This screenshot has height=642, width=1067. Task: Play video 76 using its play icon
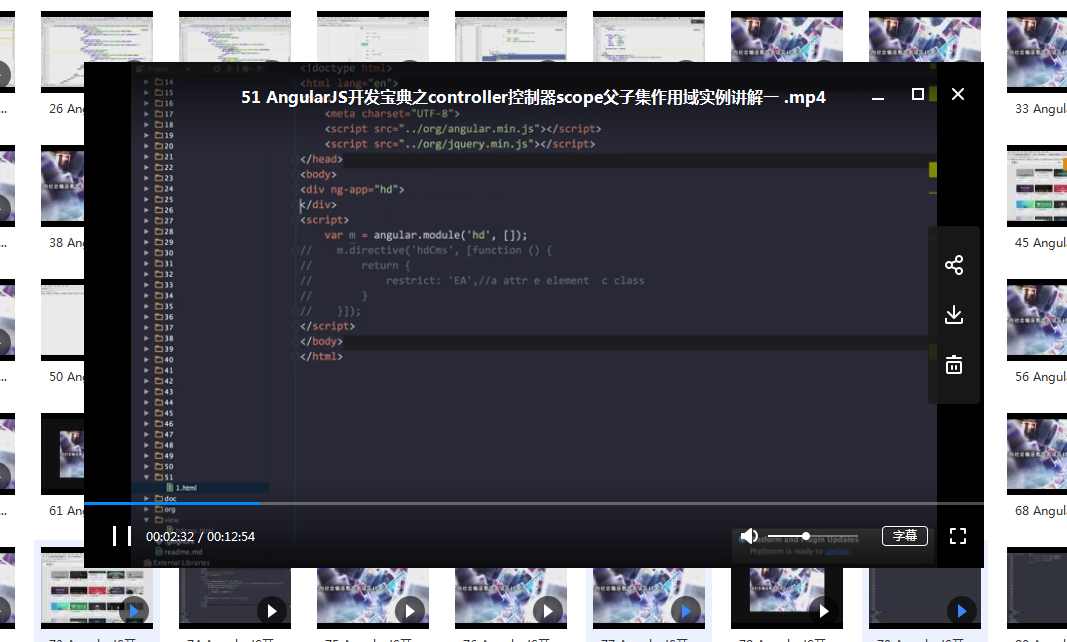(548, 611)
